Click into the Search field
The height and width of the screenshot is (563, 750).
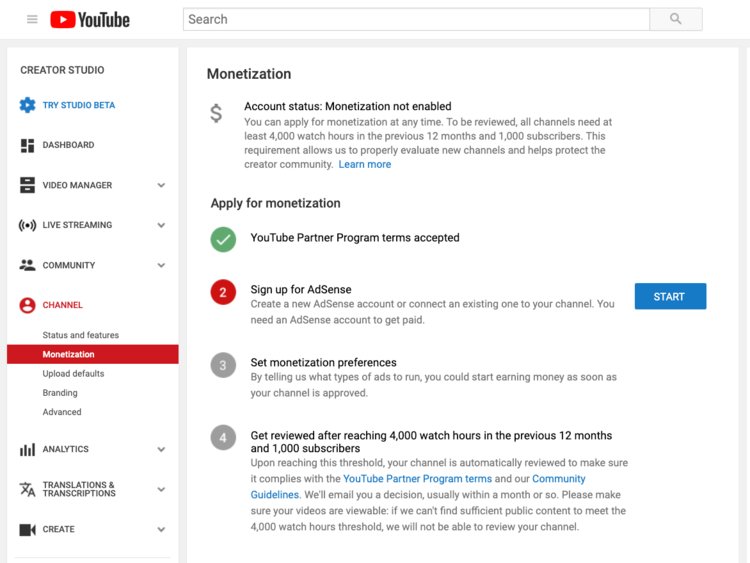(x=415, y=19)
